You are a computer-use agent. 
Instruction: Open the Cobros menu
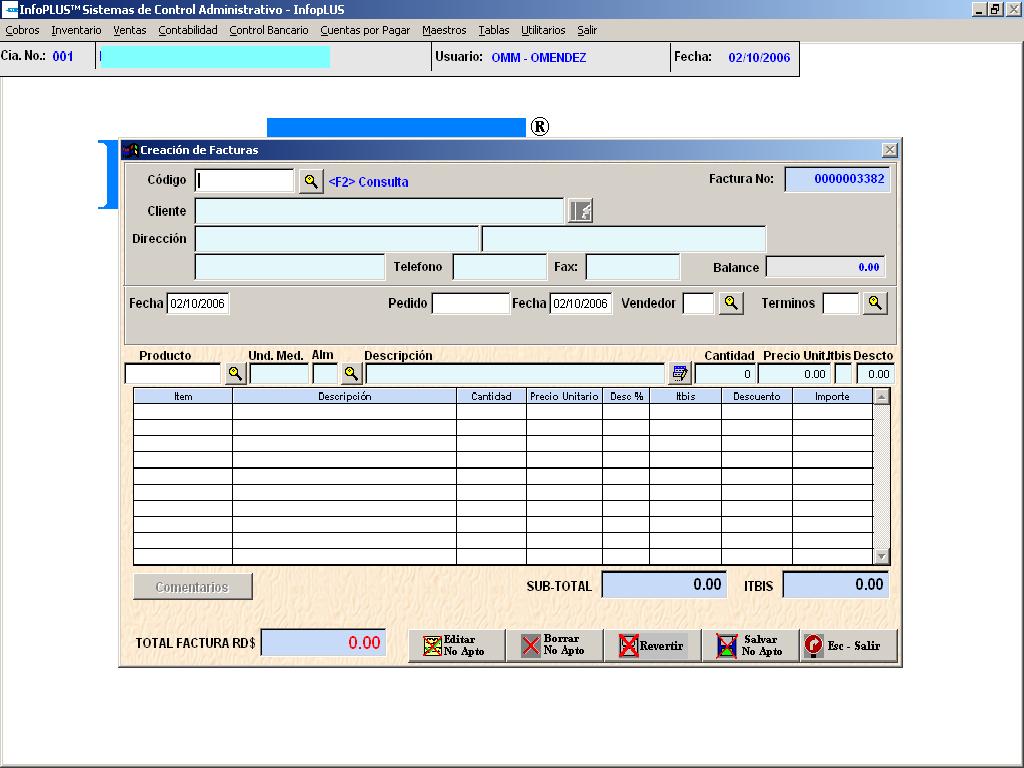tap(22, 30)
